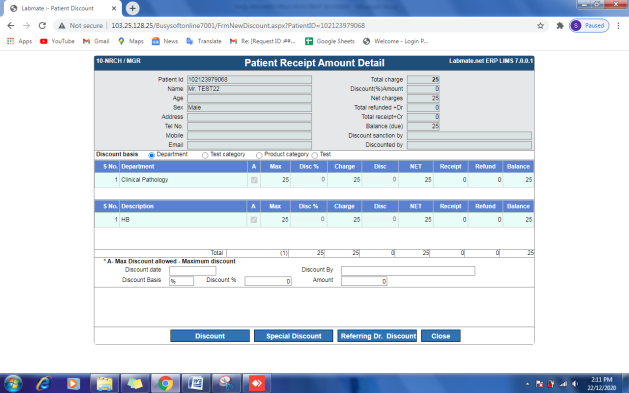Screen dimensions: 629x393
Task: Click the browser address bar URL
Action: click(x=238, y=26)
